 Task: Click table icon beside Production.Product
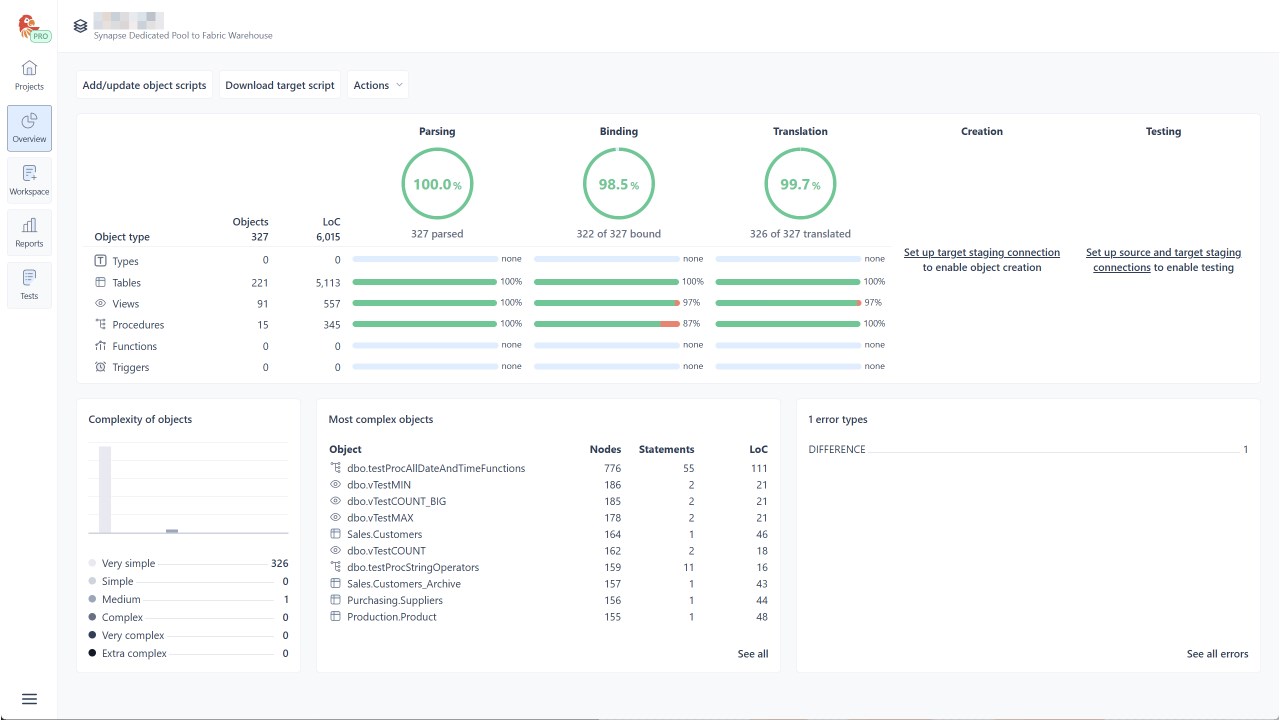[335, 616]
